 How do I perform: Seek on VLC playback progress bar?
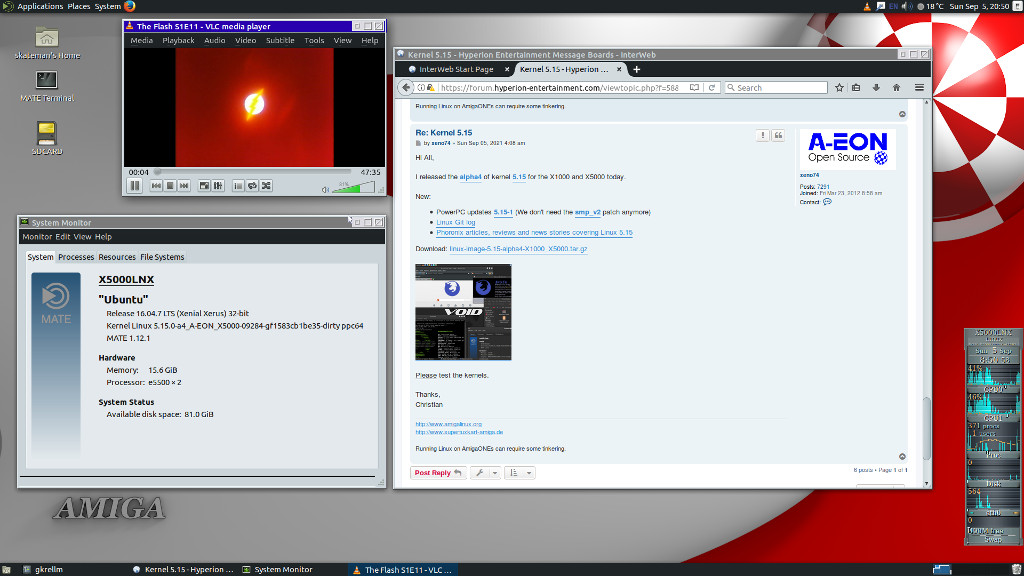coord(254,172)
